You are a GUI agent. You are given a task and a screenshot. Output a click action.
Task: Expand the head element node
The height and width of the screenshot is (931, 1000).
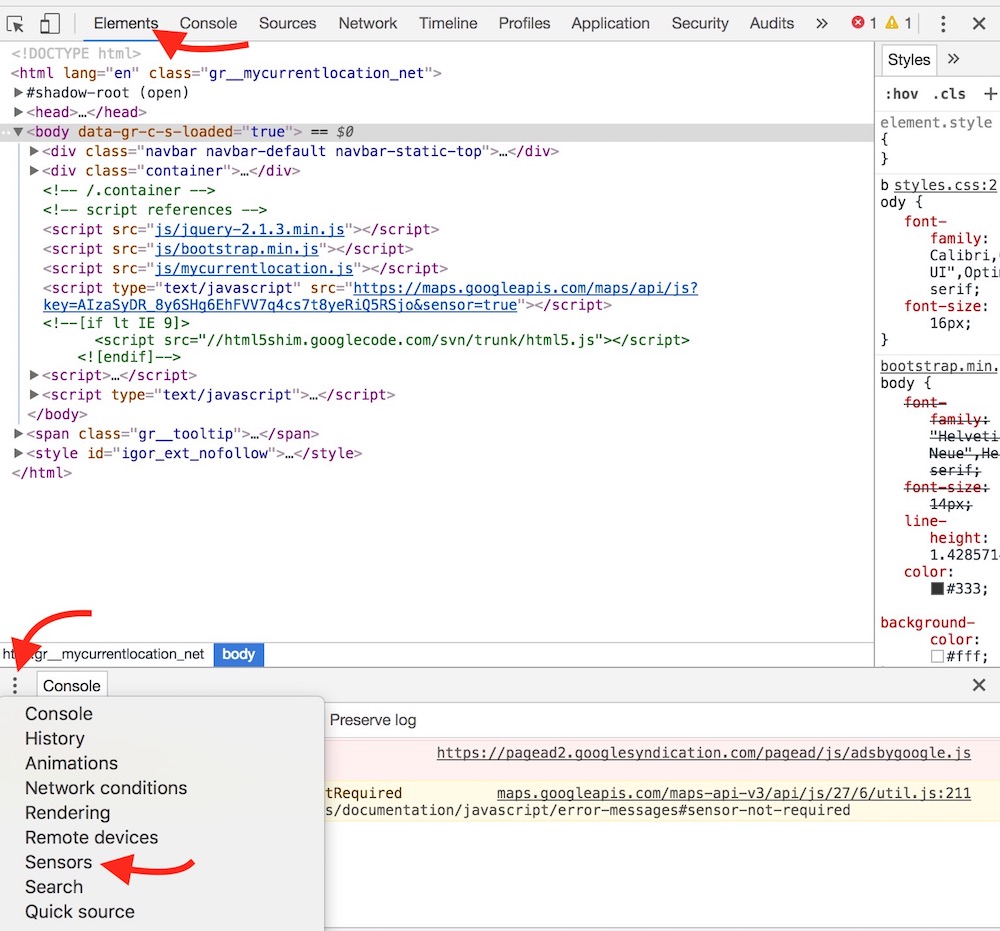[x=19, y=112]
